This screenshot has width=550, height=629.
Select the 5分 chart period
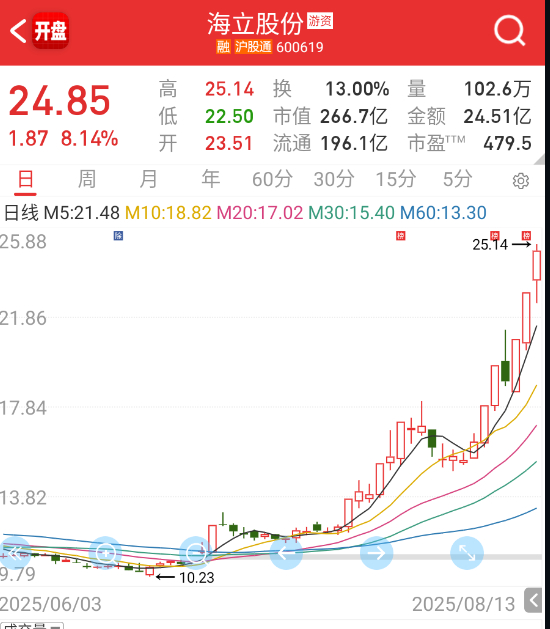click(x=457, y=179)
